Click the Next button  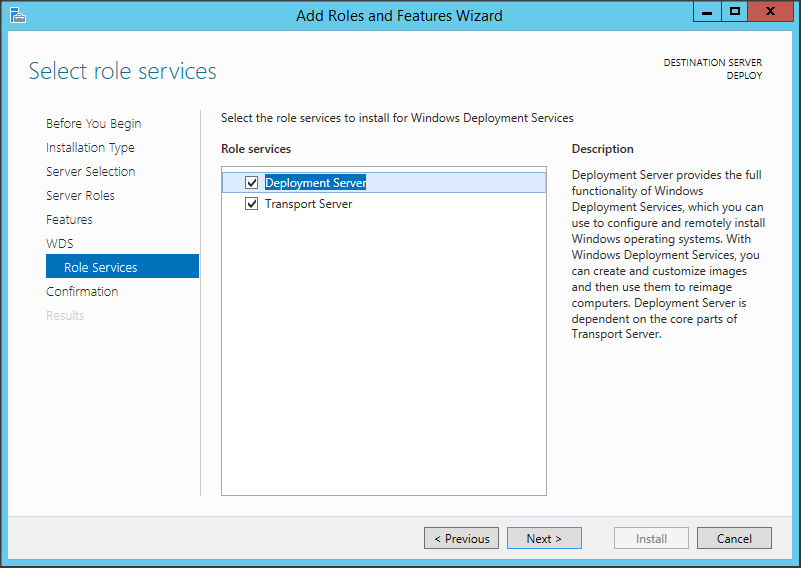coord(544,538)
